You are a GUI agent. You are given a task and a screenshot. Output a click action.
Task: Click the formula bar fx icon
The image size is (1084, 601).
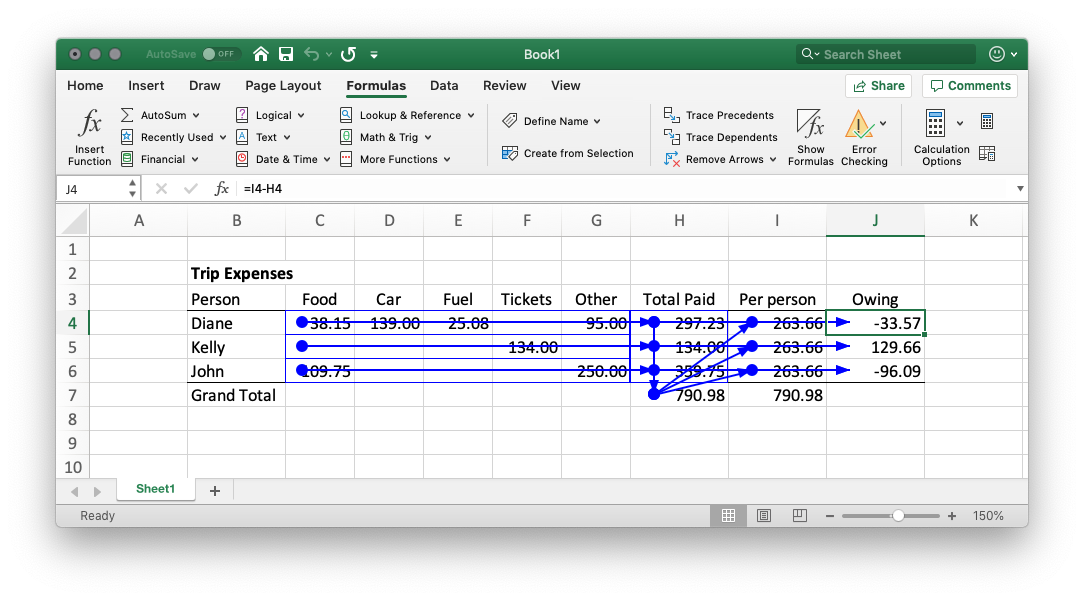(221, 188)
